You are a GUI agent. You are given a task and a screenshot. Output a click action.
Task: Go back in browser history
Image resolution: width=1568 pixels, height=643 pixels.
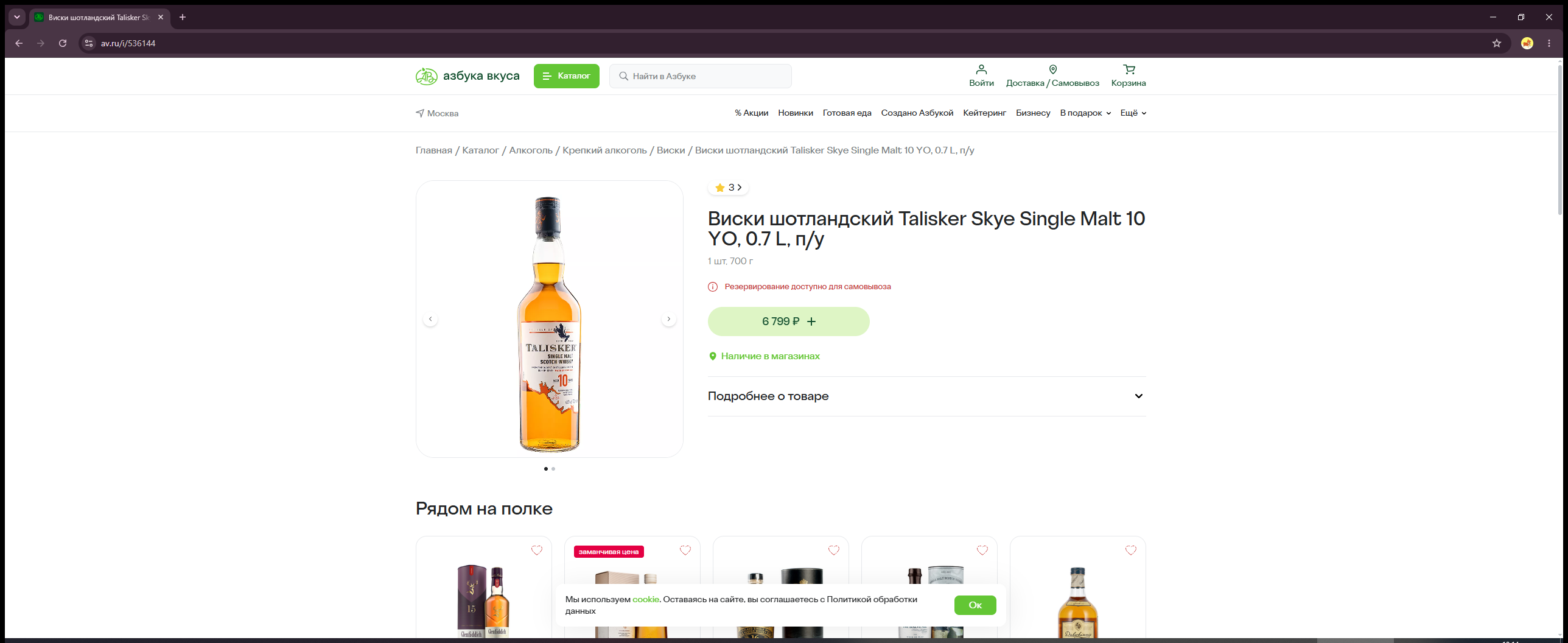[19, 43]
